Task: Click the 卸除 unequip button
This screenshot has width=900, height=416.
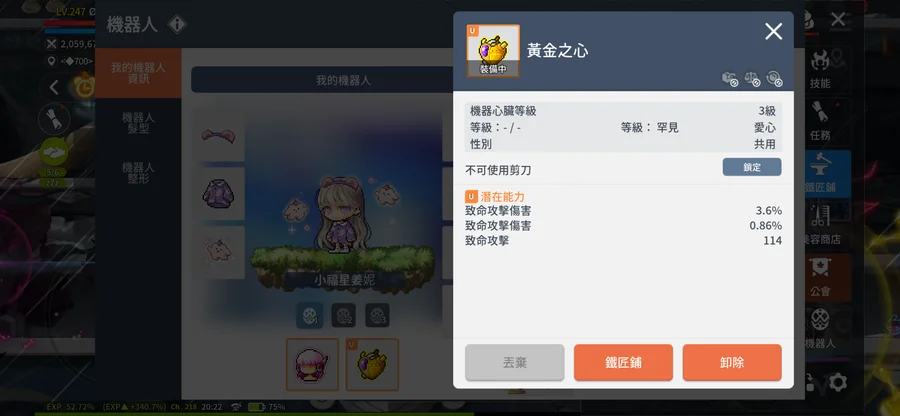Action: pyautogui.click(x=732, y=362)
